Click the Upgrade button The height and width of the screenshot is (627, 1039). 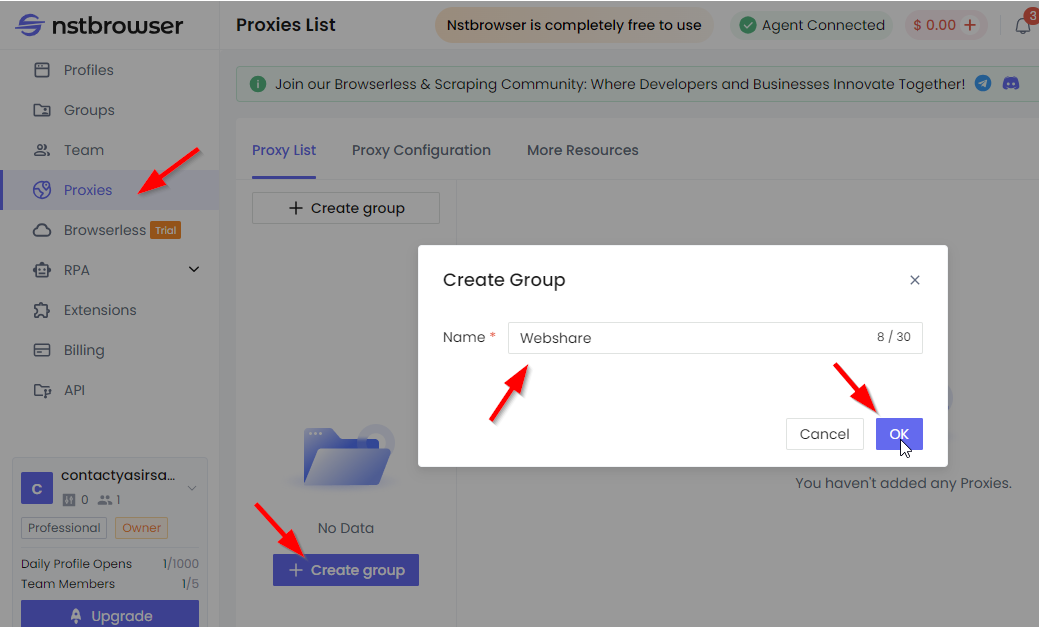point(110,614)
